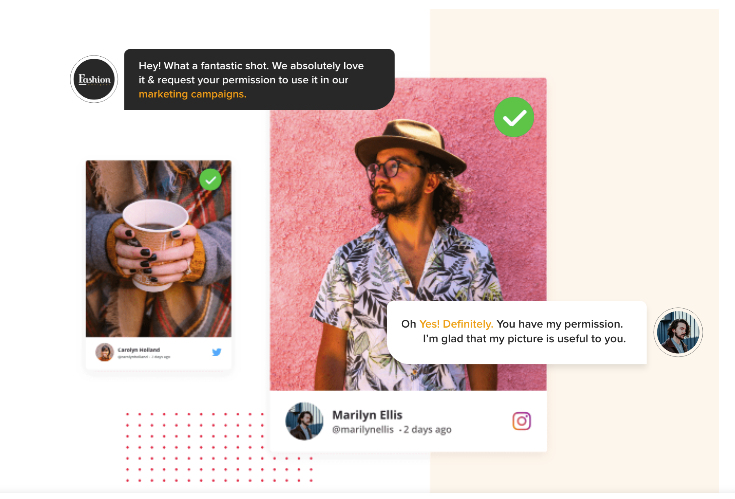735x499 pixels.
Task: Click the white permission reply bubble
Action: point(517,332)
